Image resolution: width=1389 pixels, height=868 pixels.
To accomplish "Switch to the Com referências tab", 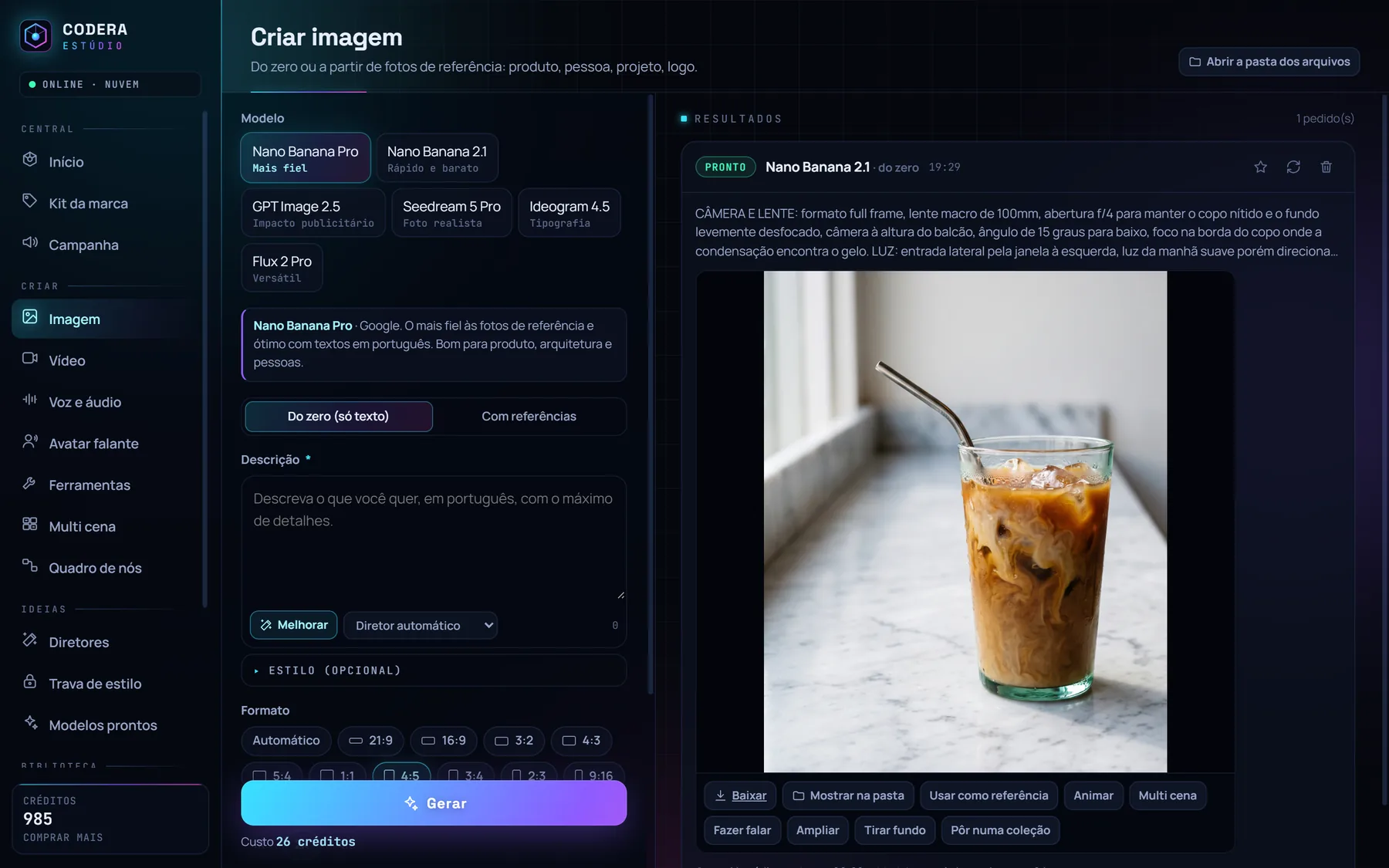I will (x=529, y=417).
